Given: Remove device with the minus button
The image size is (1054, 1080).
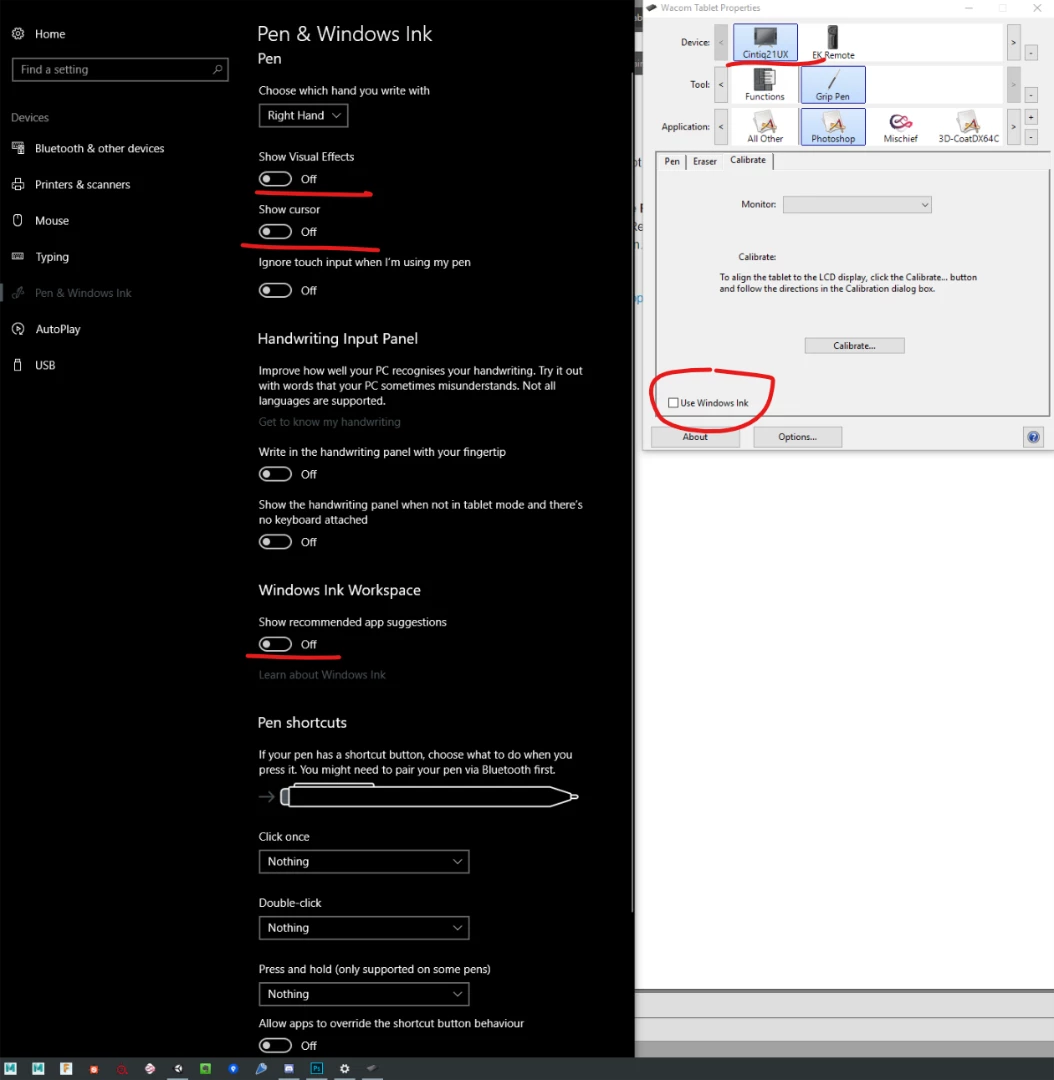Looking at the screenshot, I should coord(1031,53).
